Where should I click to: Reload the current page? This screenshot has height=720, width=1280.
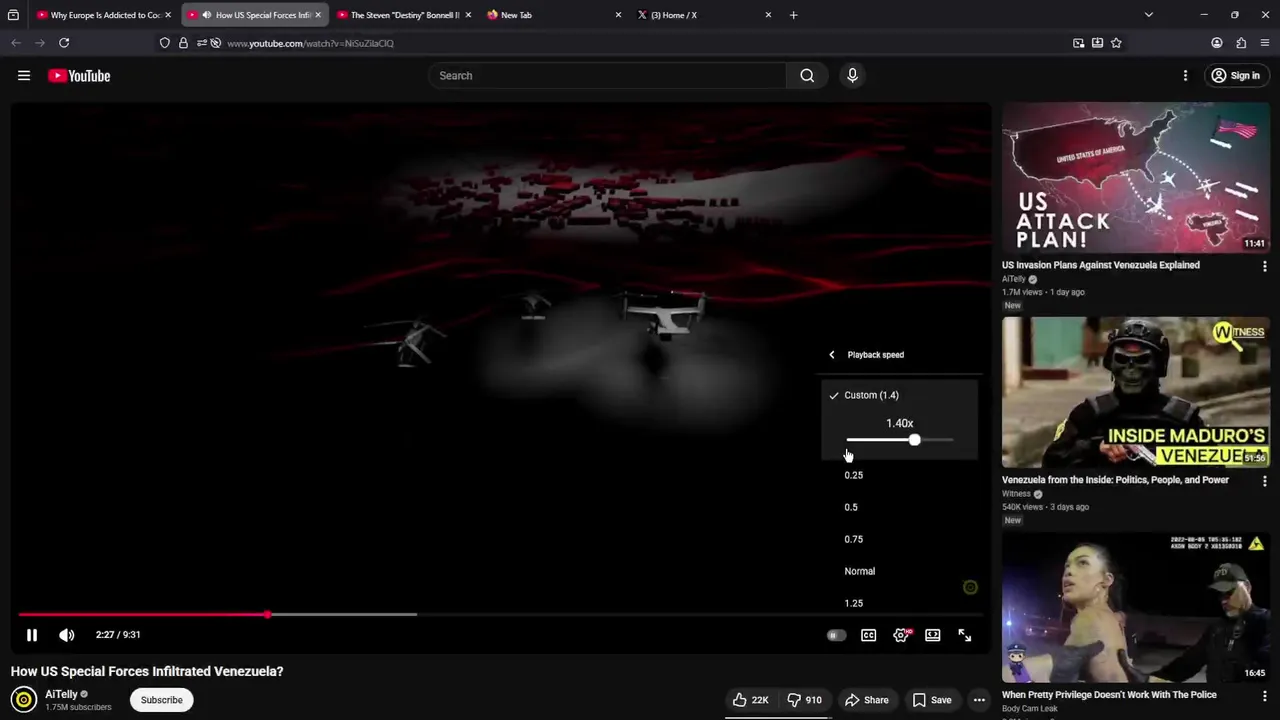coord(64,43)
